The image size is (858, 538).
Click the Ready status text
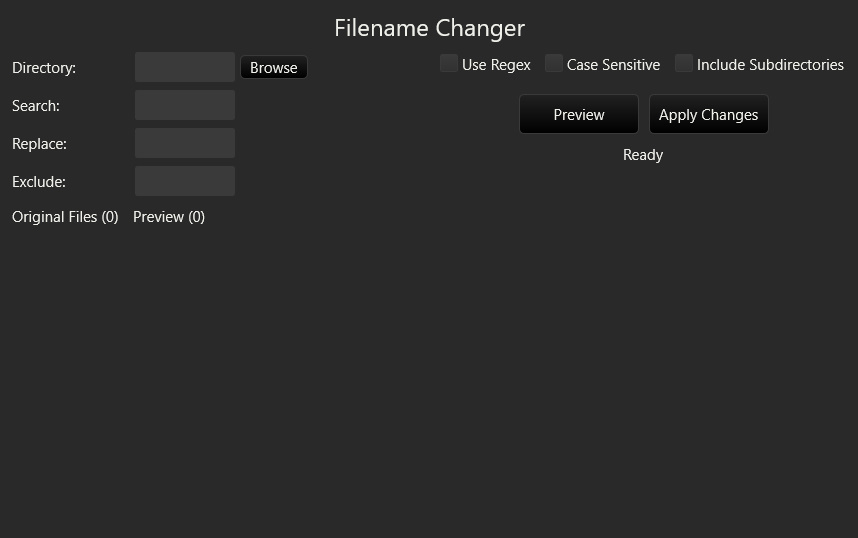click(643, 155)
